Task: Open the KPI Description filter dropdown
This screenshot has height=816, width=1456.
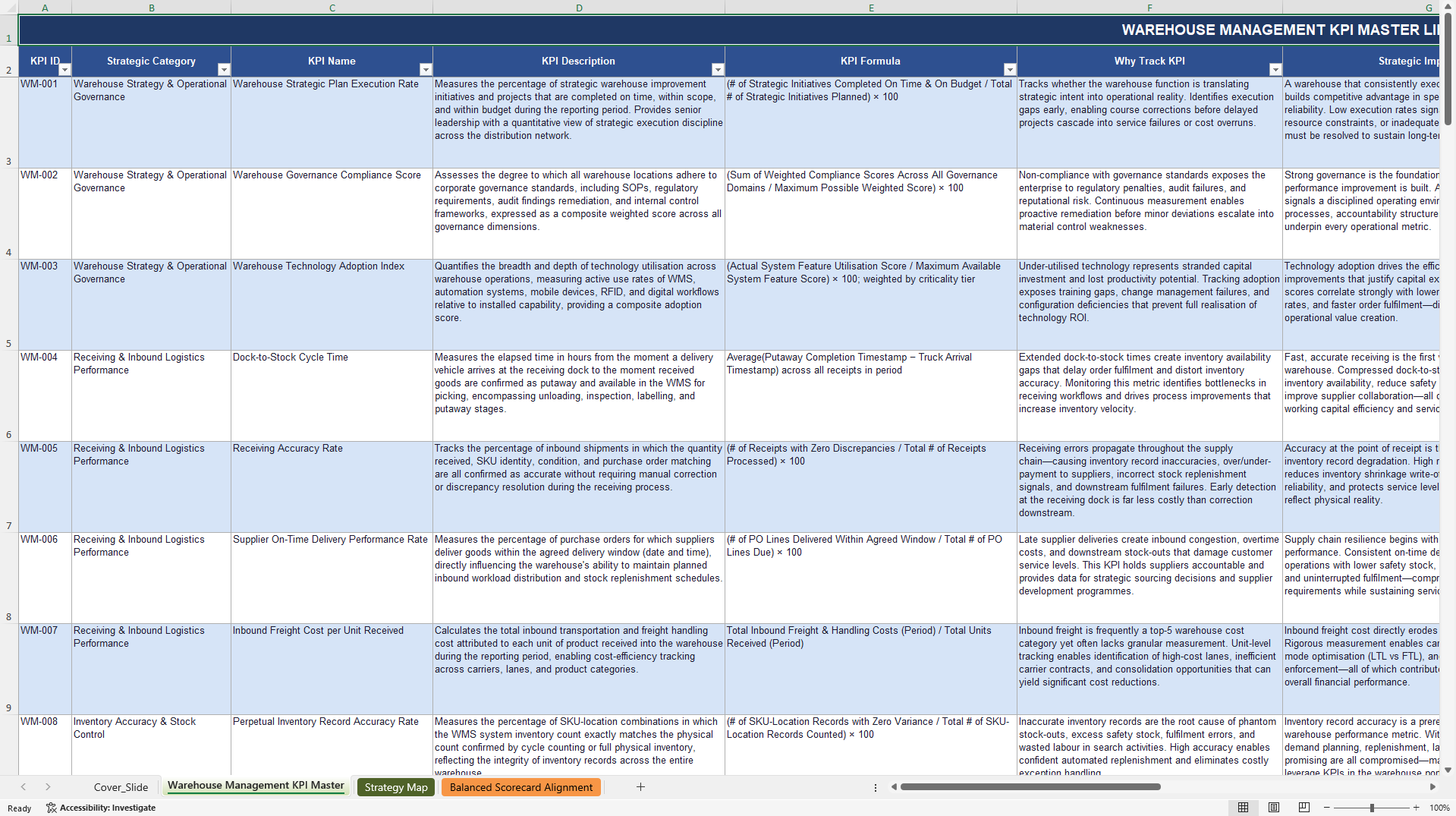Action: click(x=718, y=70)
